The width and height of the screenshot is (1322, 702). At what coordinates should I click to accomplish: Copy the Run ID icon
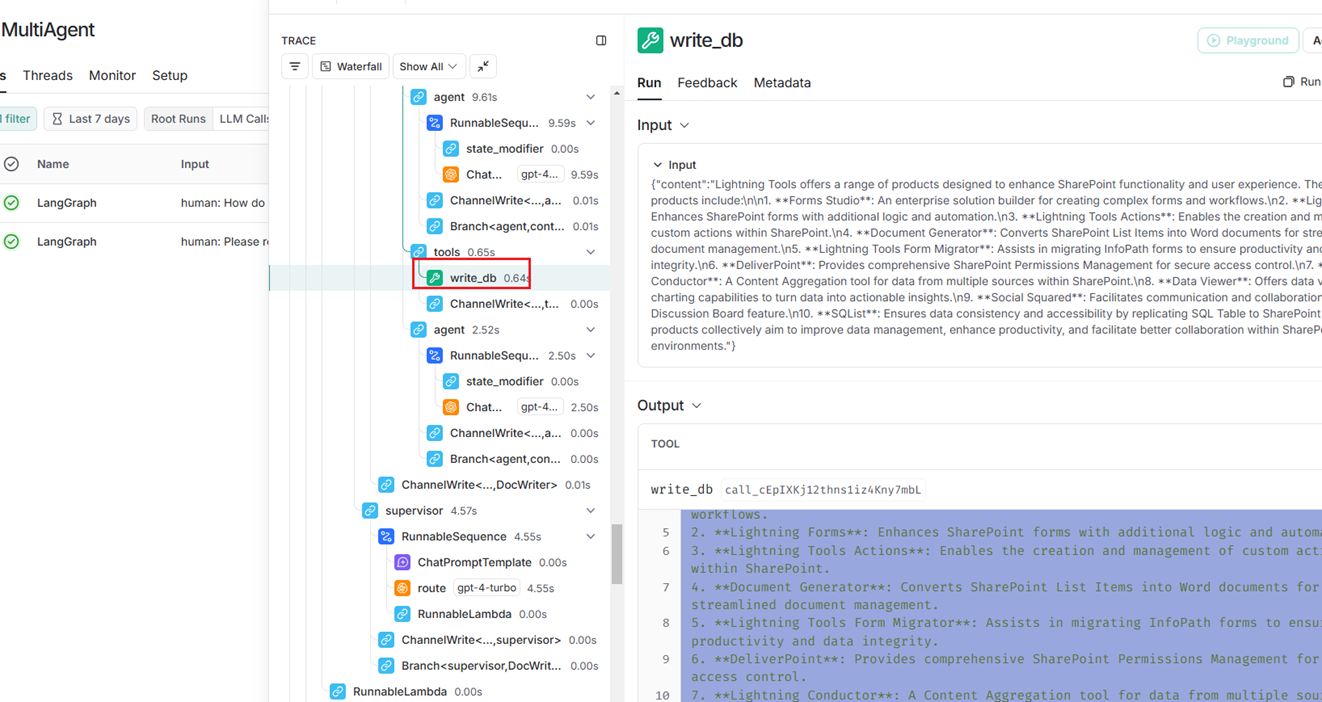point(1288,82)
